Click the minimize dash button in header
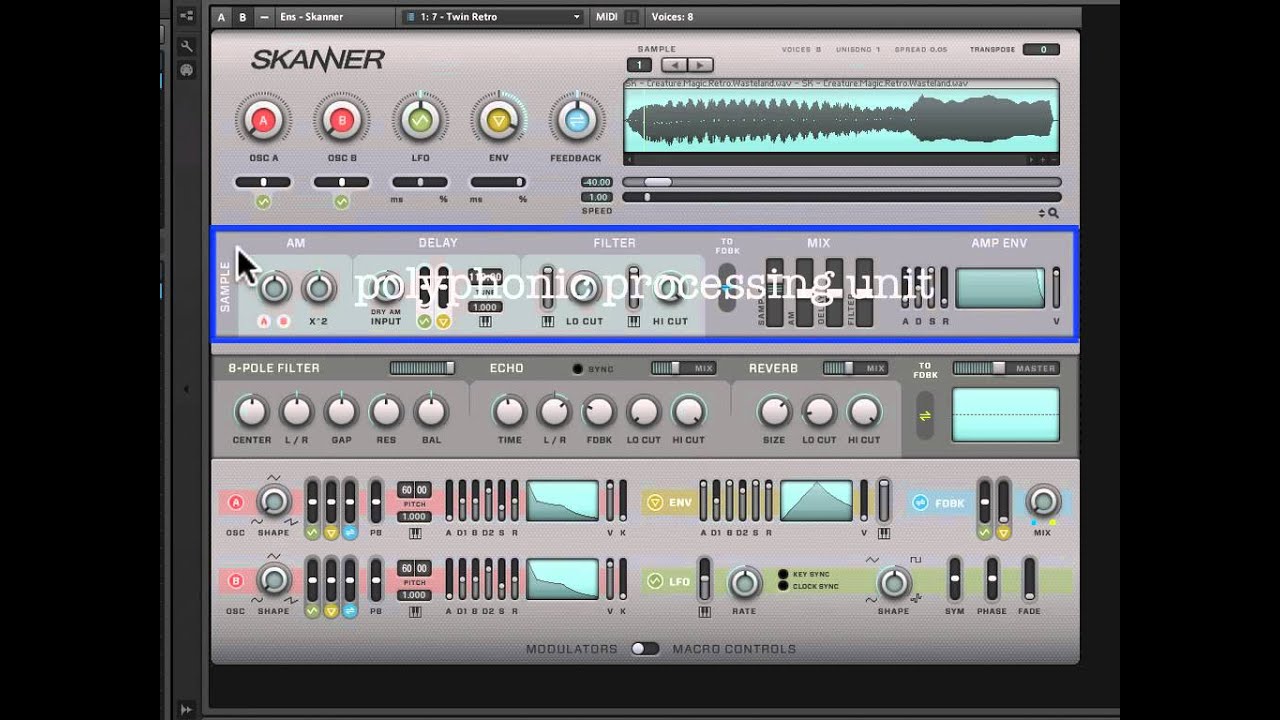Viewport: 1280px width, 720px height. click(264, 17)
